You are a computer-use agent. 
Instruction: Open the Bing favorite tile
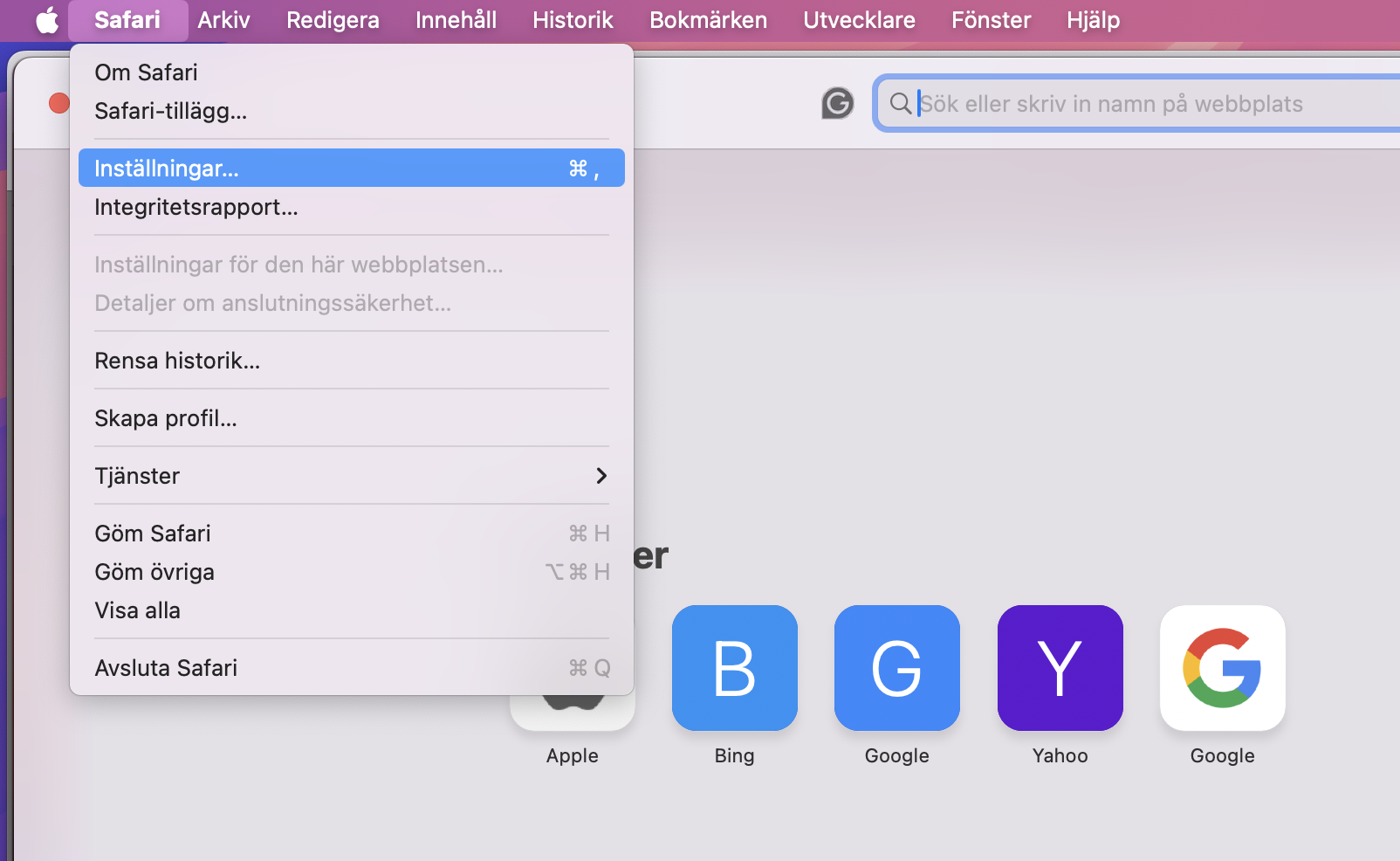click(x=735, y=668)
